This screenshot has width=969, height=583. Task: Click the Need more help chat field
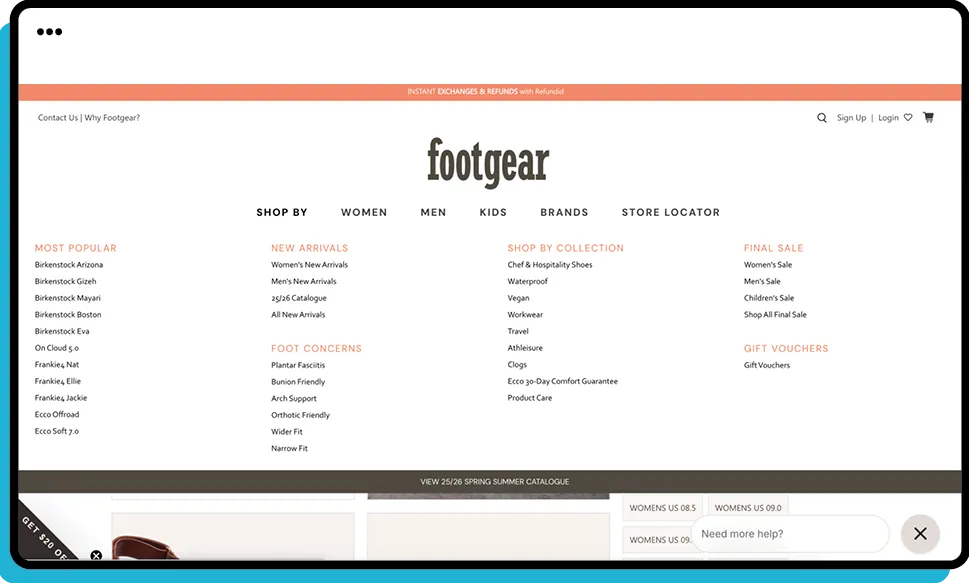pos(790,534)
